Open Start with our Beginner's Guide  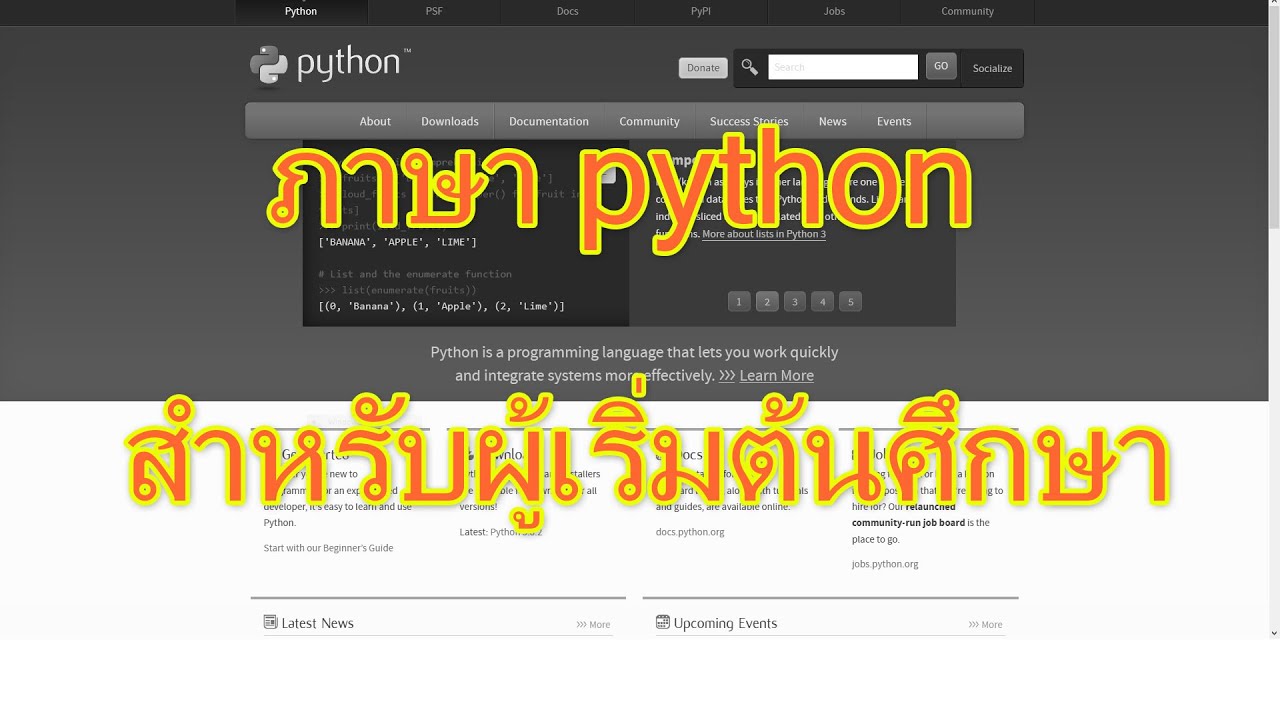tap(328, 547)
